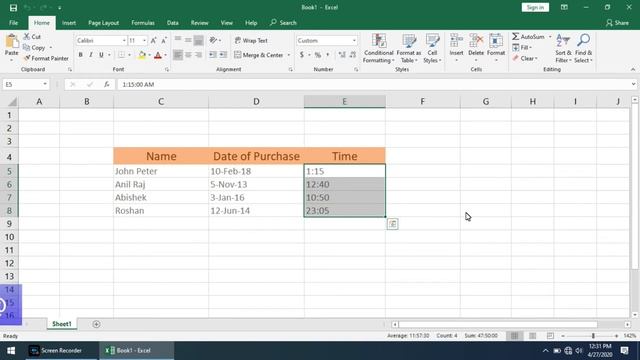Open Conditional Formatting menu
This screenshot has height=360, width=640.
tap(379, 49)
